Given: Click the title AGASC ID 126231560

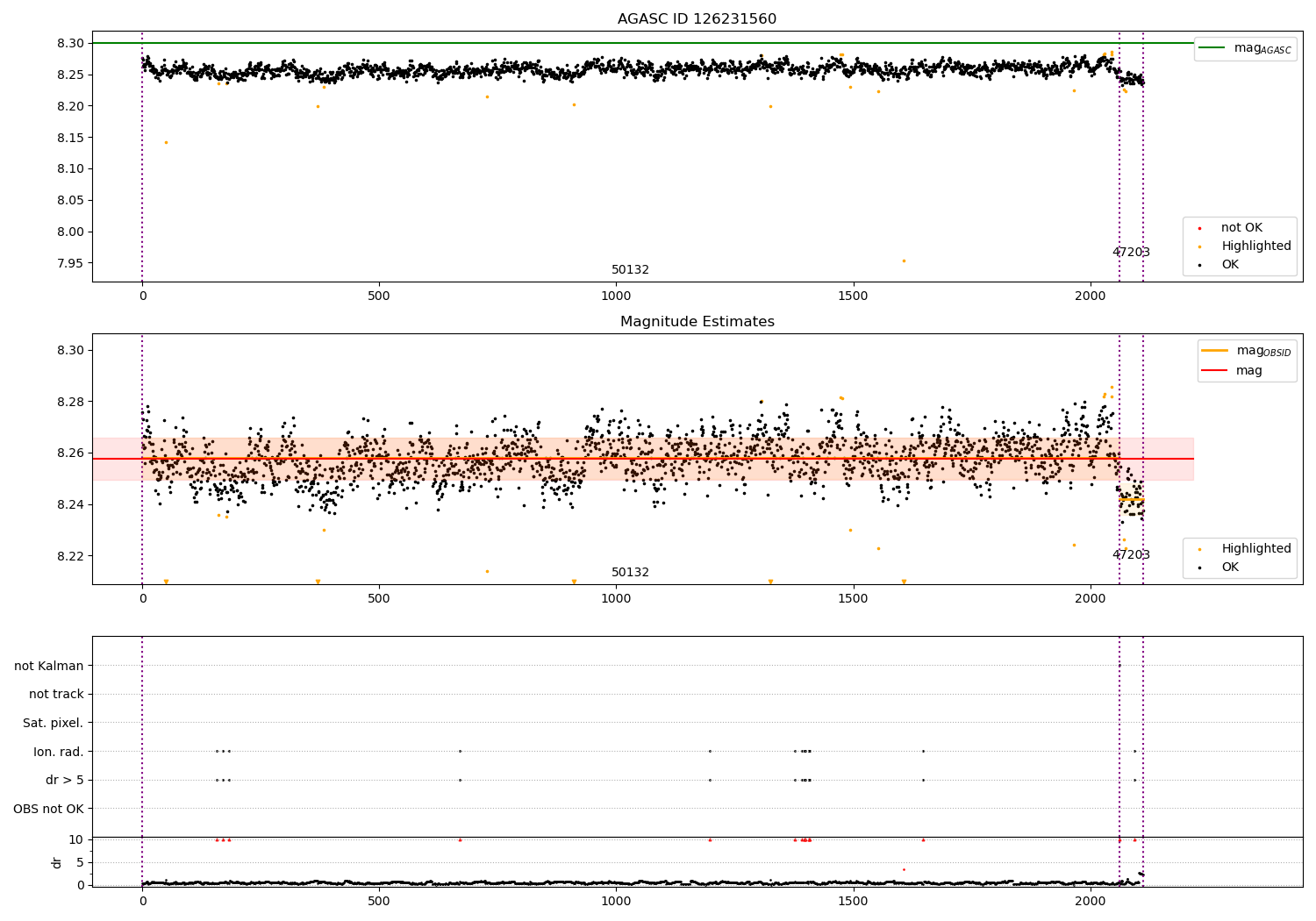Looking at the screenshot, I should pyautogui.click(x=697, y=19).
